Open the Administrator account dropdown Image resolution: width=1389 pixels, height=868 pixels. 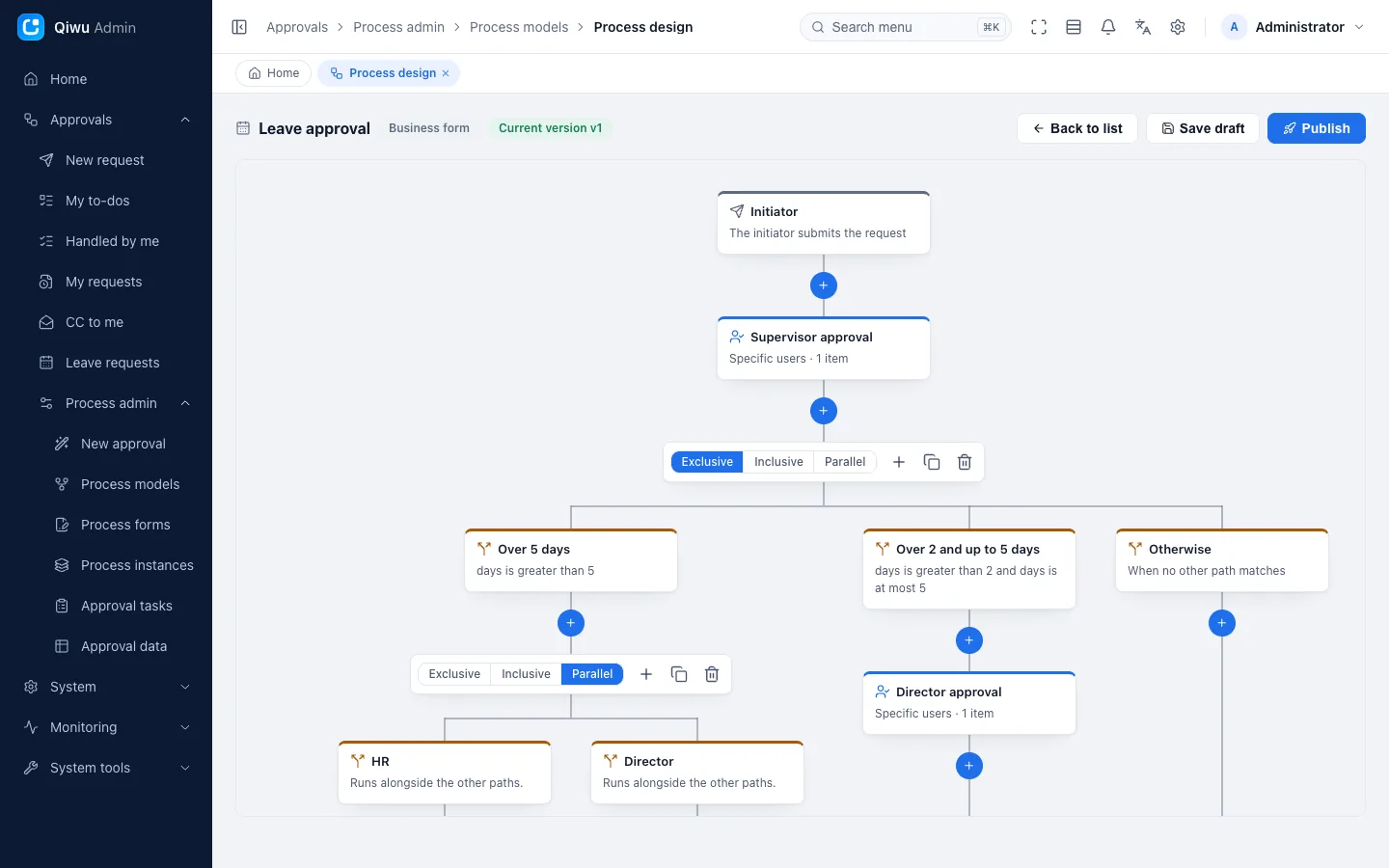1294,27
